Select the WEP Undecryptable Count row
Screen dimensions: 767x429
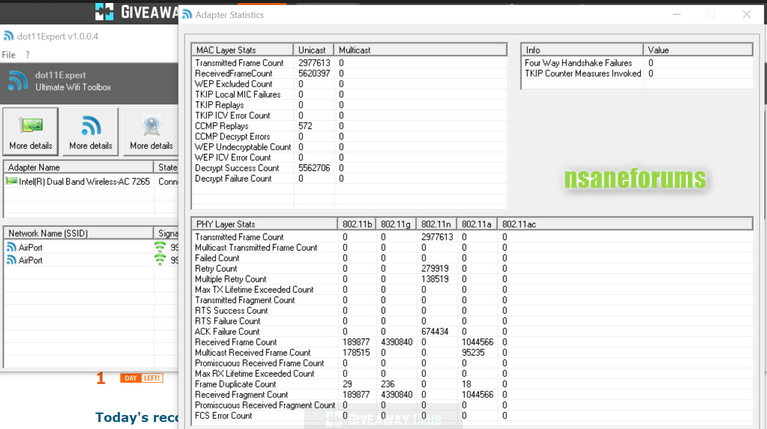tap(349, 147)
